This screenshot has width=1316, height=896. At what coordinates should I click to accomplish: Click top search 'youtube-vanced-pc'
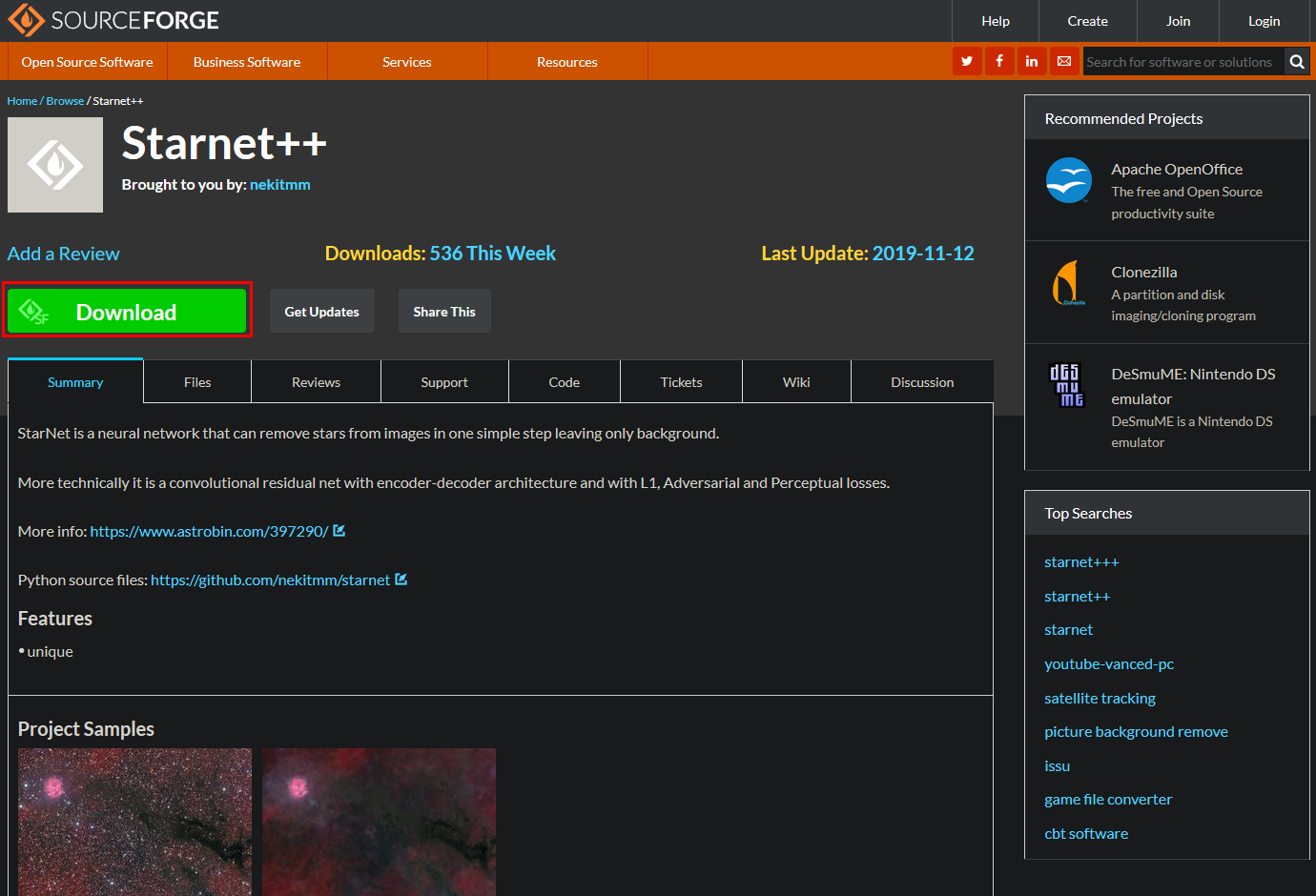[1109, 664]
